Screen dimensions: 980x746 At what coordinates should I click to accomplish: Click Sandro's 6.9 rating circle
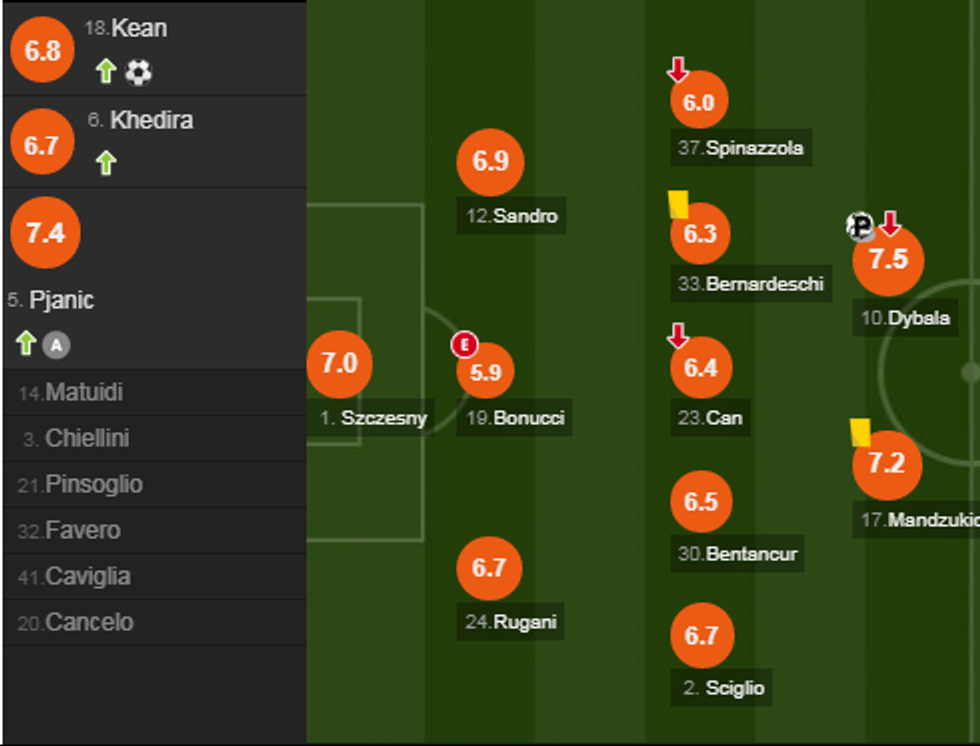click(x=490, y=162)
